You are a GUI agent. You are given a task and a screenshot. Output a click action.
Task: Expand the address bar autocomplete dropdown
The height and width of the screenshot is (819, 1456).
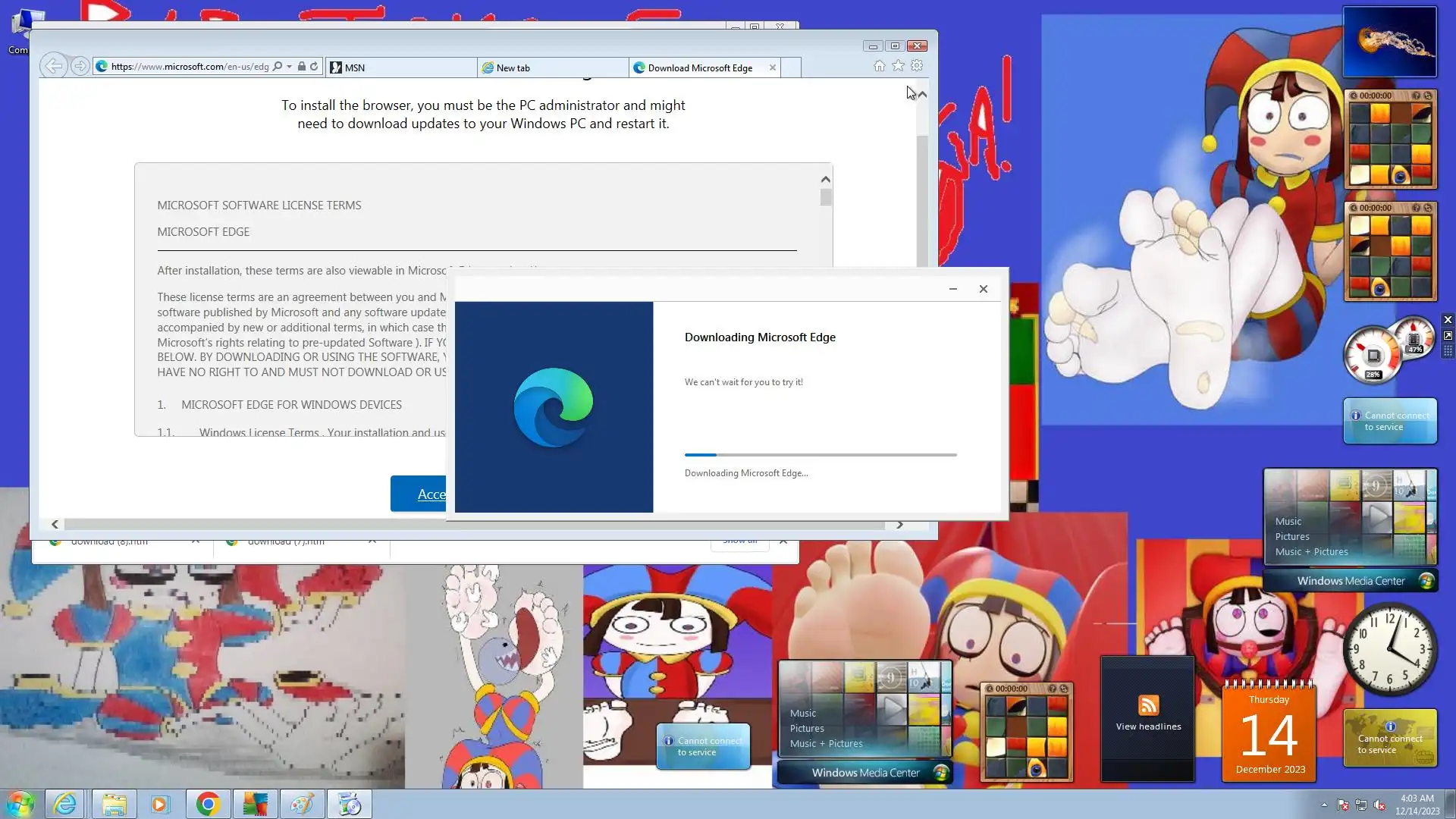point(290,67)
